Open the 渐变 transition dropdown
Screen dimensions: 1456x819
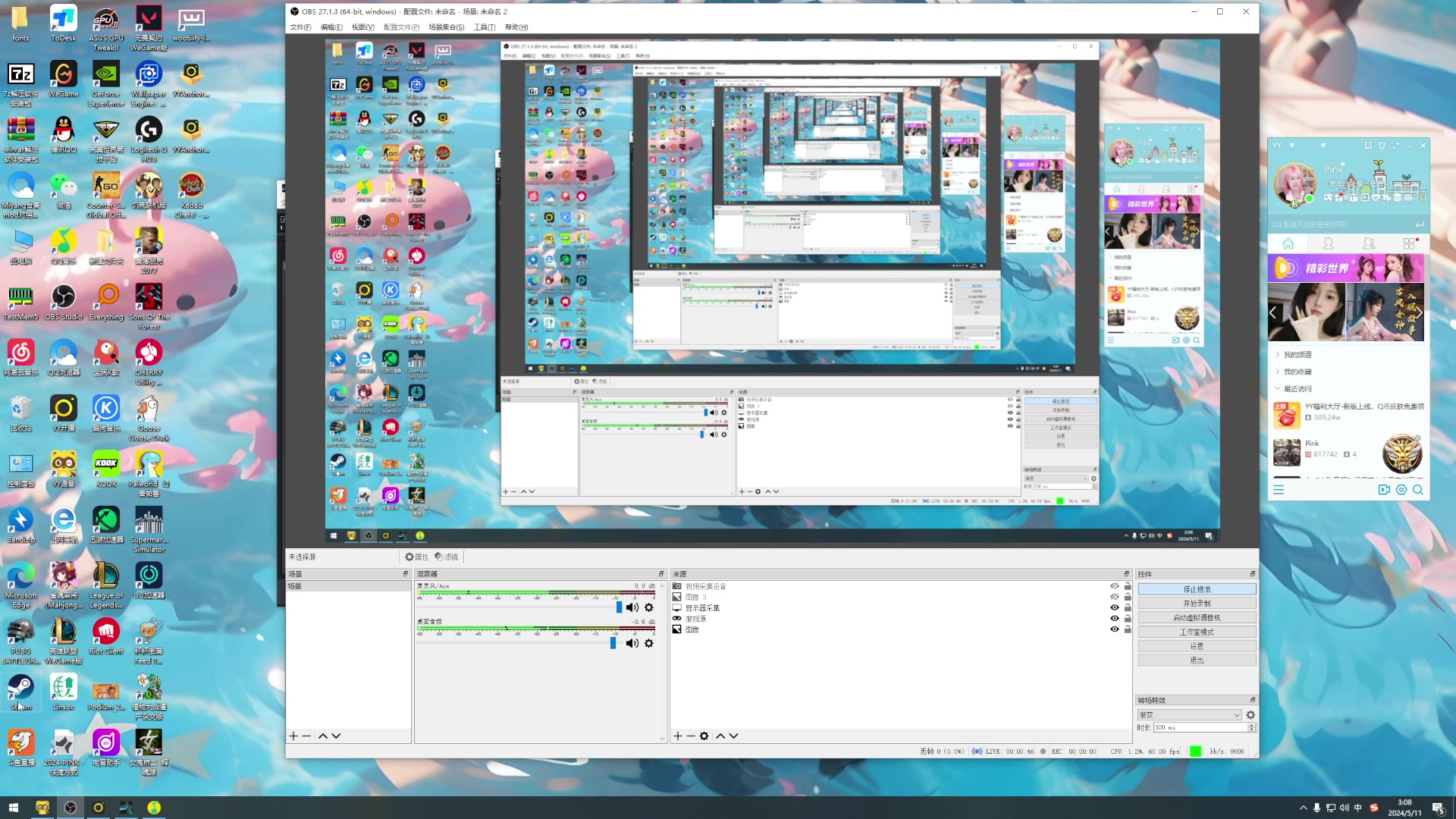coord(1189,715)
